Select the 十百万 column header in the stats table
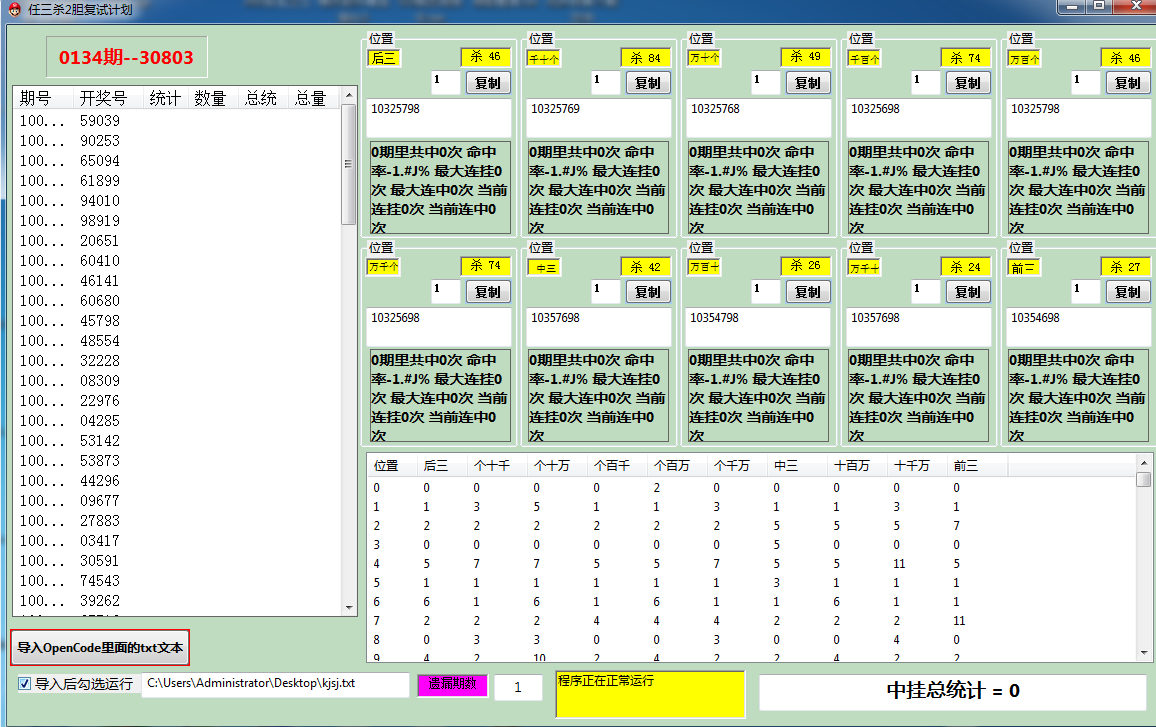 [851, 466]
